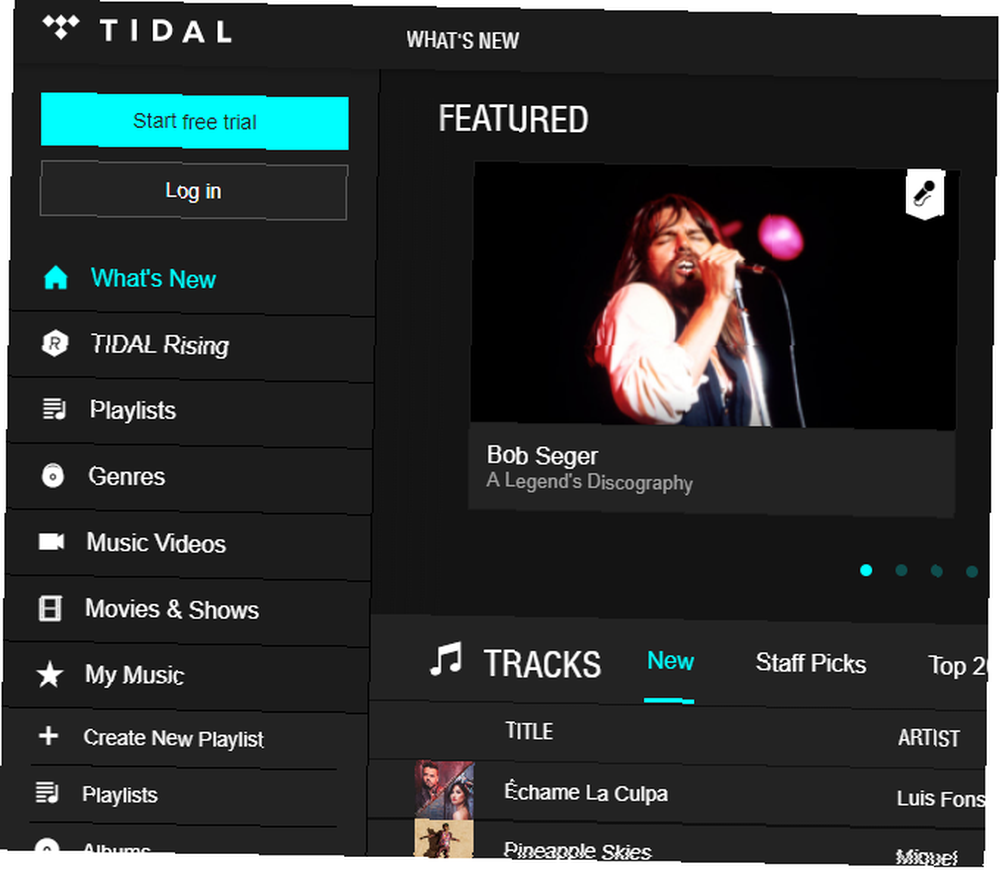Image resolution: width=1000 pixels, height=870 pixels.
Task: Select the New tracks tab
Action: coord(670,661)
